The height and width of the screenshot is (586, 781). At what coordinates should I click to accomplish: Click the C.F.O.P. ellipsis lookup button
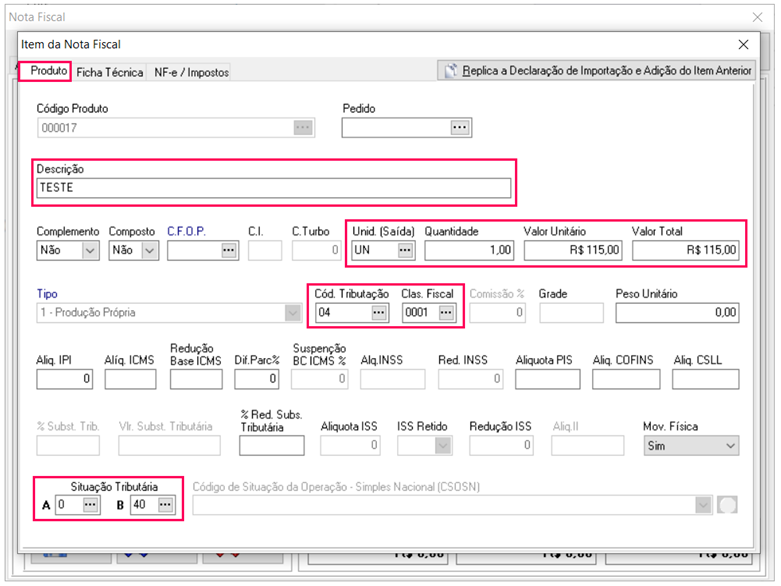[228, 251]
